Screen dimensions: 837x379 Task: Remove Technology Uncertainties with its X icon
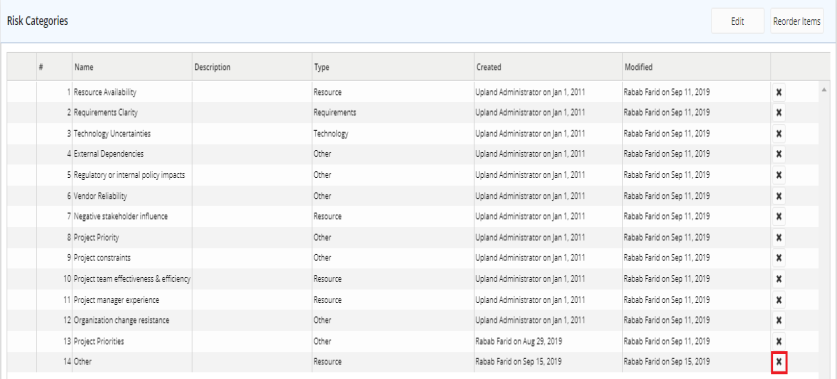click(778, 133)
